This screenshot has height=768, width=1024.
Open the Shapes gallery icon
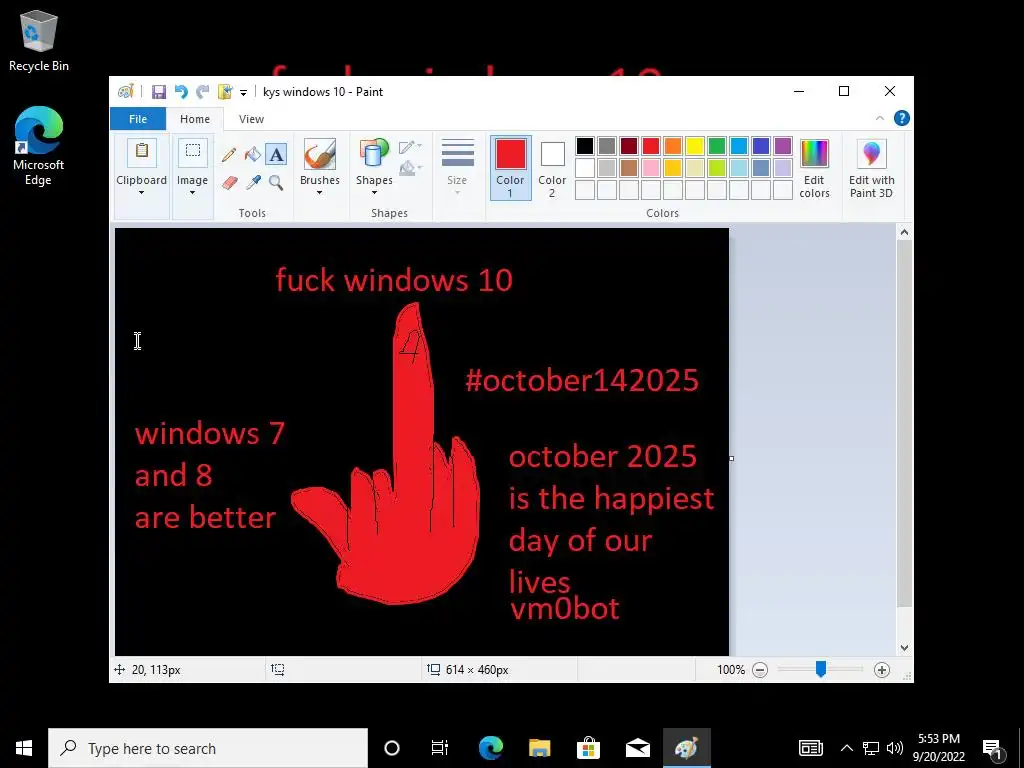pos(374,154)
